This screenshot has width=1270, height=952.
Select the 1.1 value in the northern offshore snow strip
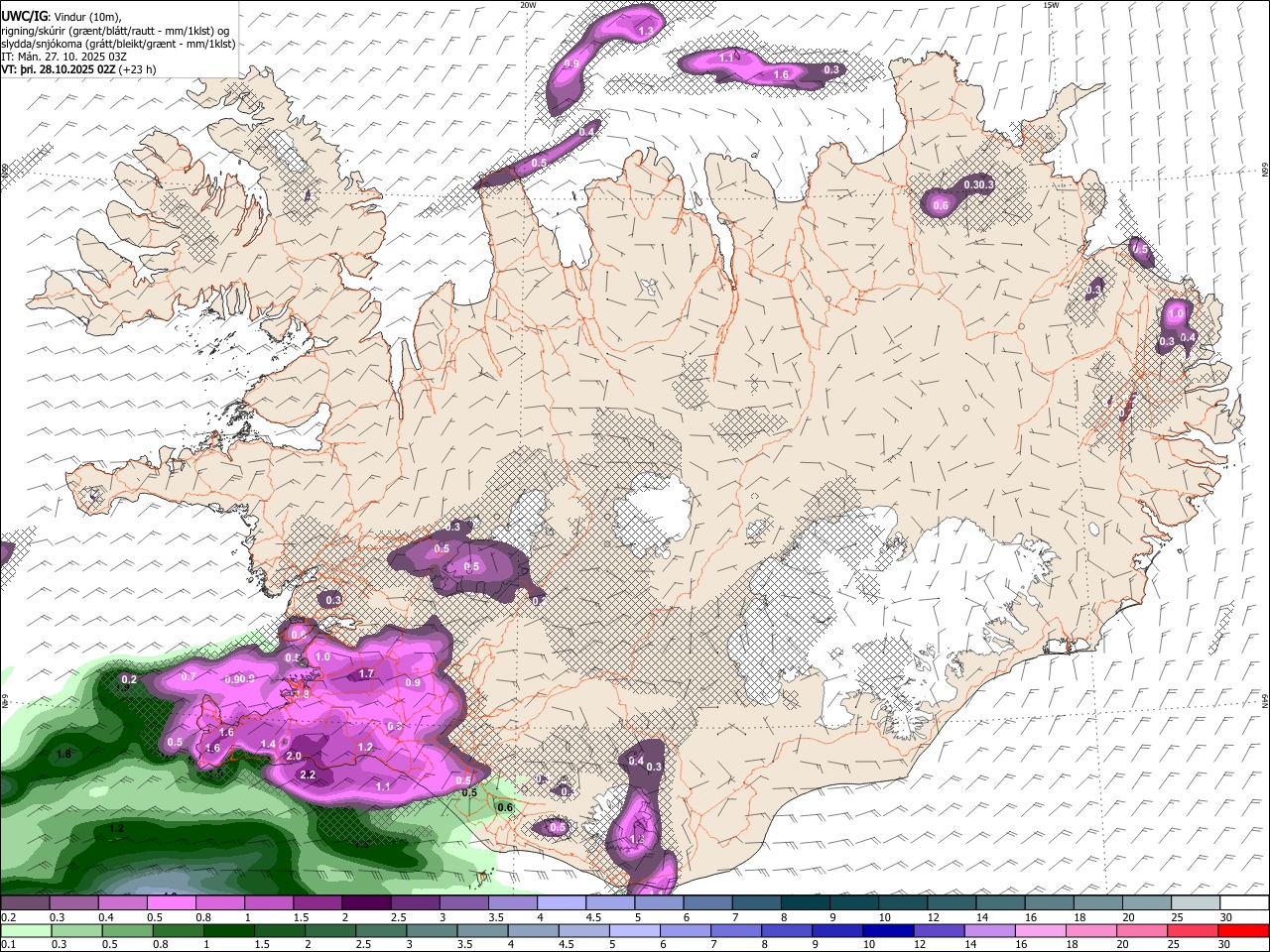point(726,58)
